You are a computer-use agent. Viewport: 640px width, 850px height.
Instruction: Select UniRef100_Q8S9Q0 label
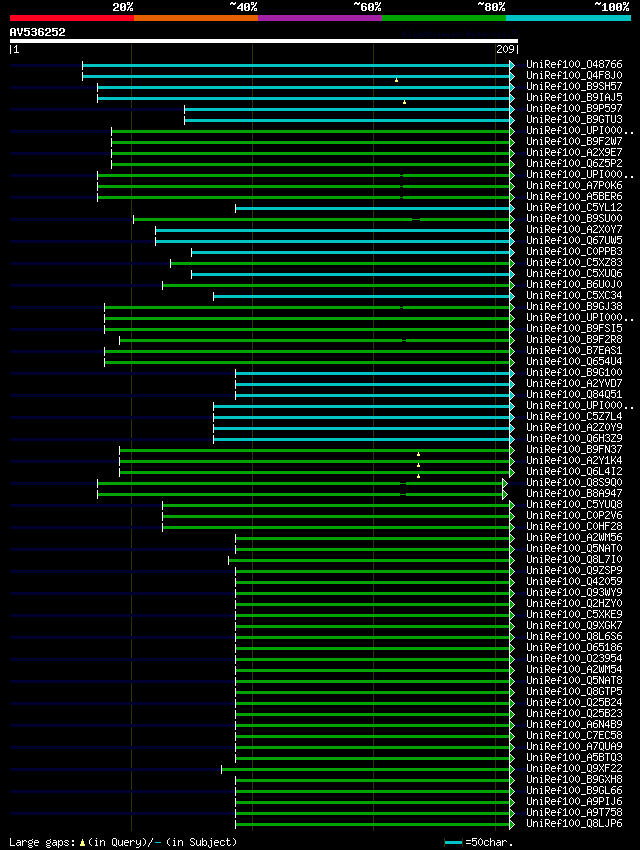(574, 482)
